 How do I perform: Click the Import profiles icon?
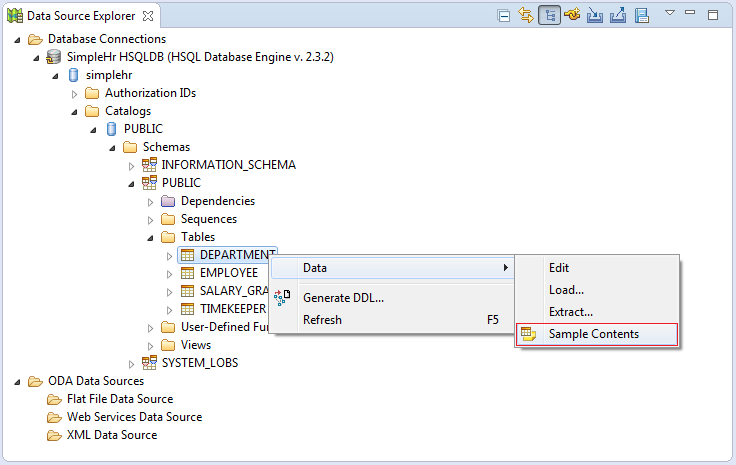[x=595, y=15]
